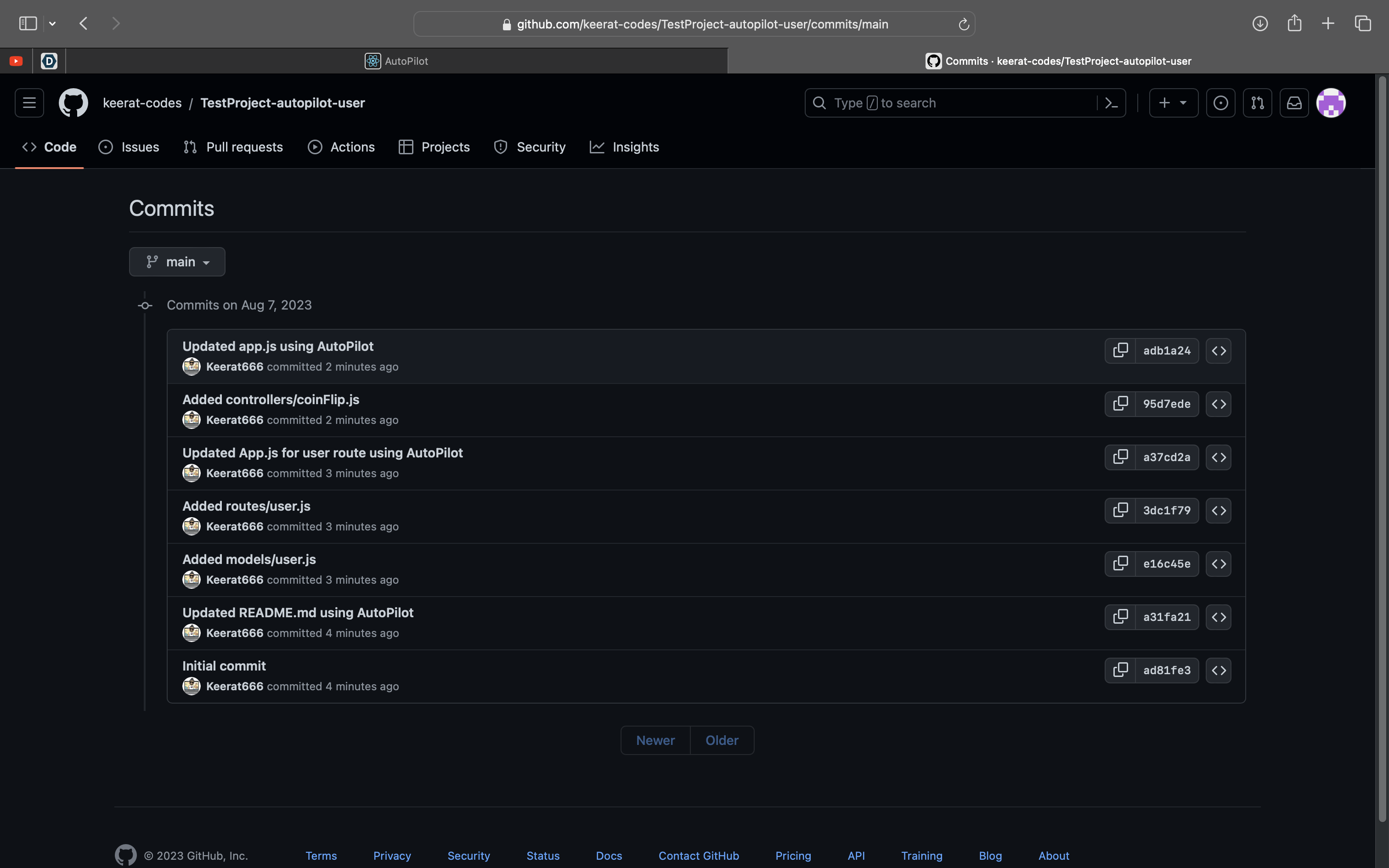
Task: Open Safari sidebar options chevron
Action: click(52, 23)
